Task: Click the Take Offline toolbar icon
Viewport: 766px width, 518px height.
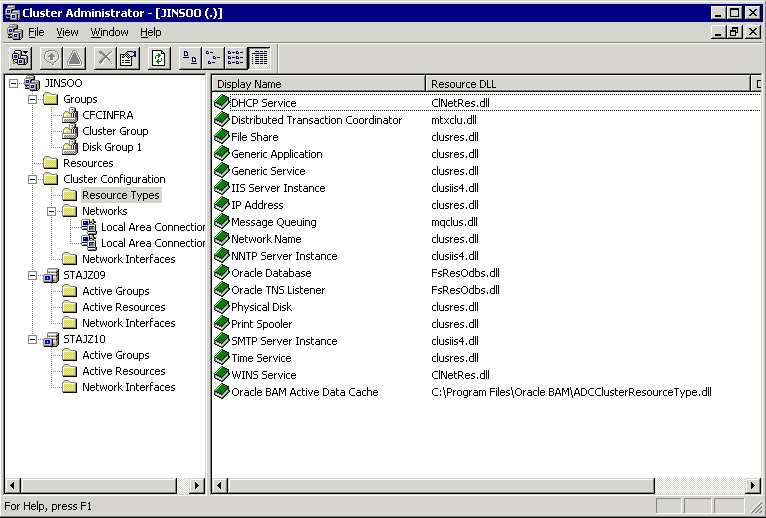Action: [74, 58]
